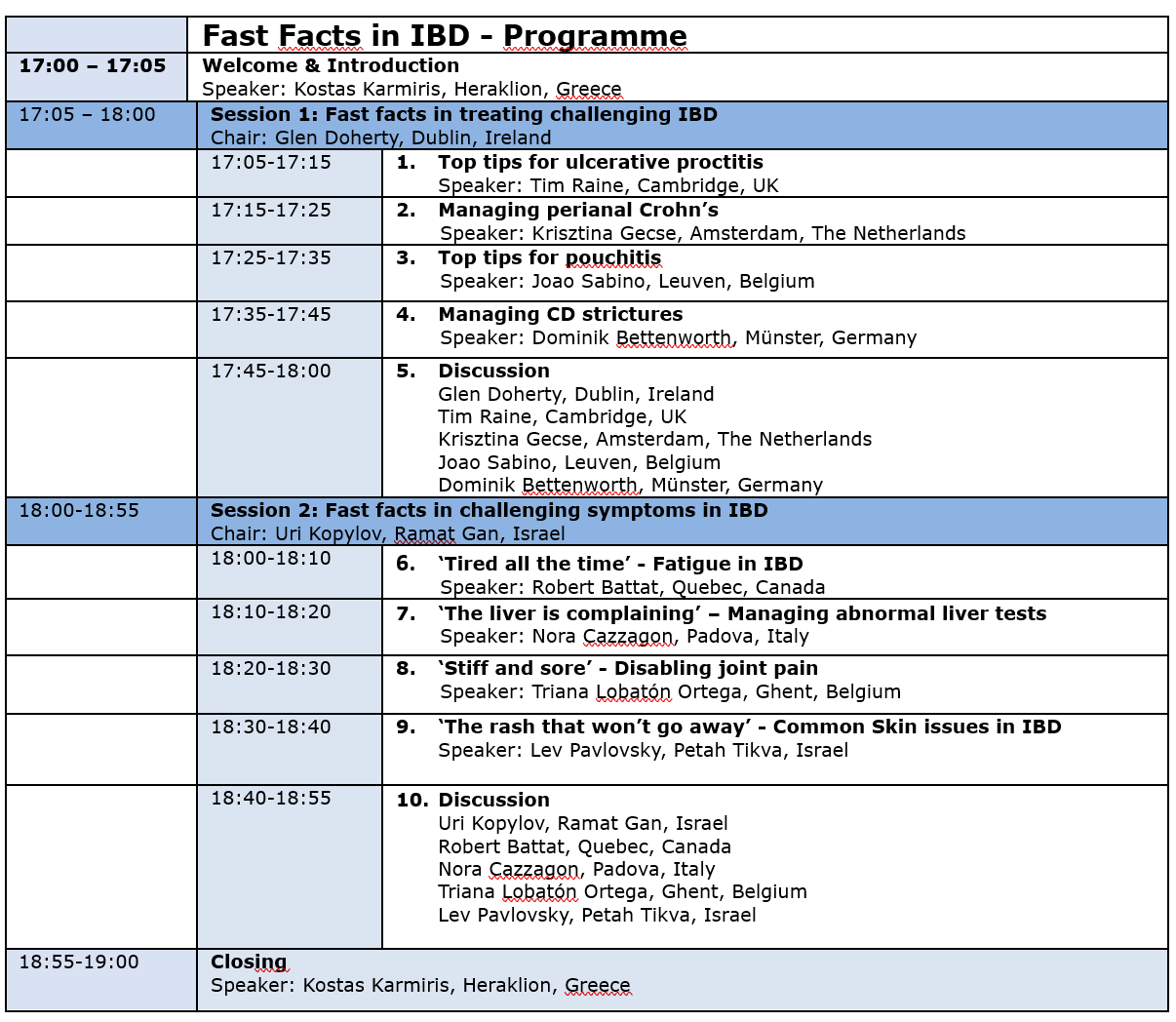This screenshot has width=1176, height=1022.
Task: Click 'Top tips for ulcerative proctitis' title
Action: tap(600, 162)
